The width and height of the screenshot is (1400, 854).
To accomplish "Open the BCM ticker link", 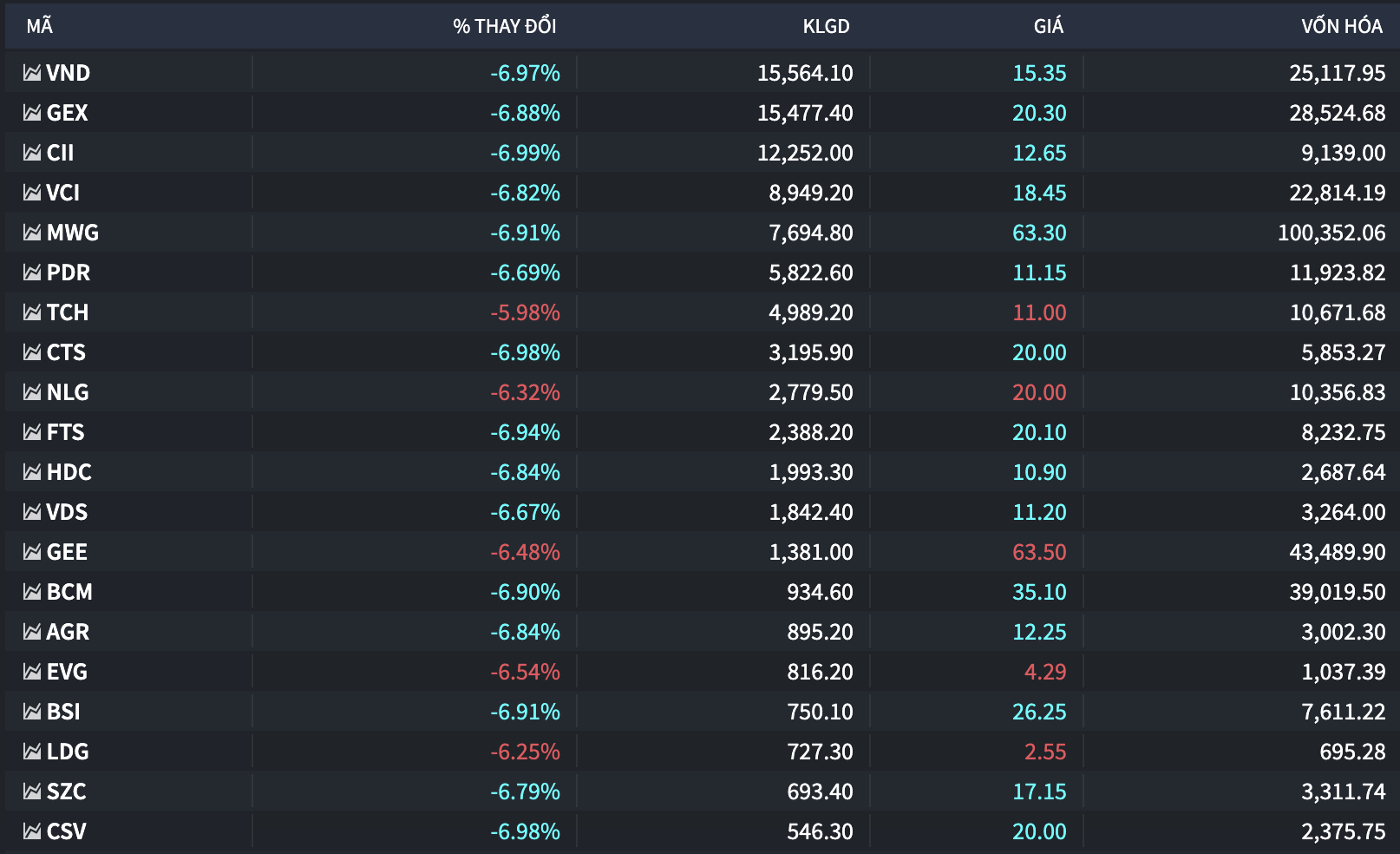I will click(69, 592).
